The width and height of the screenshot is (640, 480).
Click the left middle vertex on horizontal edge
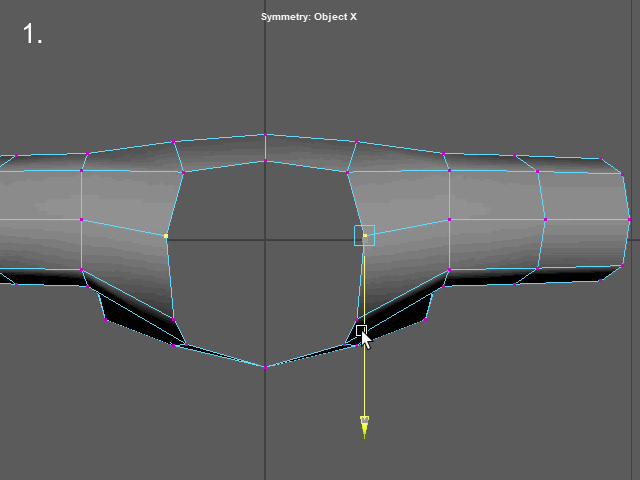(x=81, y=219)
